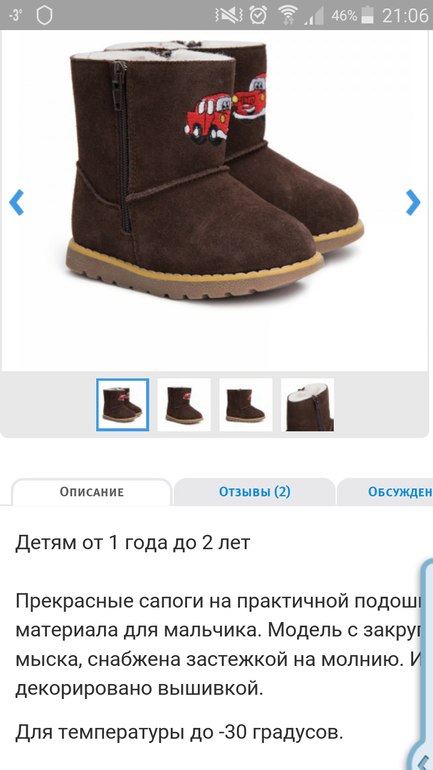Screen dimensions: 433x770
Task: Tap the alarm clock status icon
Action: point(258,15)
